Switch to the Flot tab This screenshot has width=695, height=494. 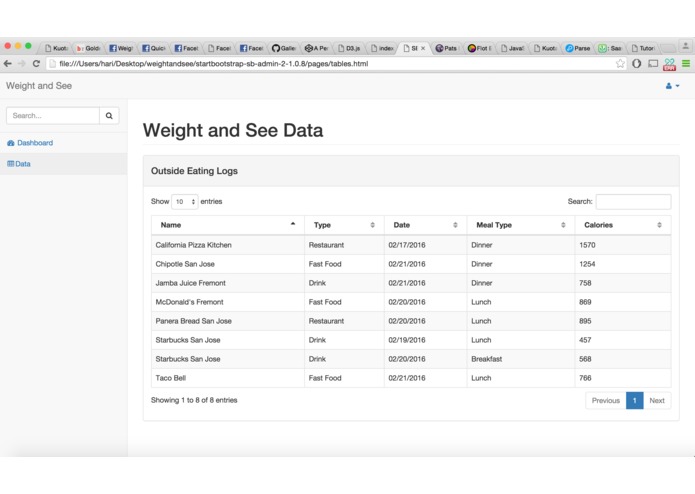pos(480,48)
